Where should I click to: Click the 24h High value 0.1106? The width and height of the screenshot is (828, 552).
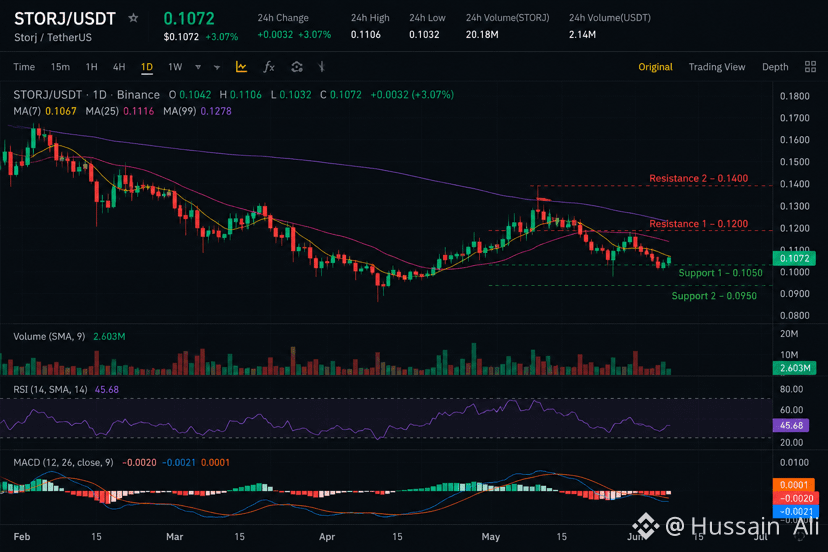pyautogui.click(x=365, y=35)
